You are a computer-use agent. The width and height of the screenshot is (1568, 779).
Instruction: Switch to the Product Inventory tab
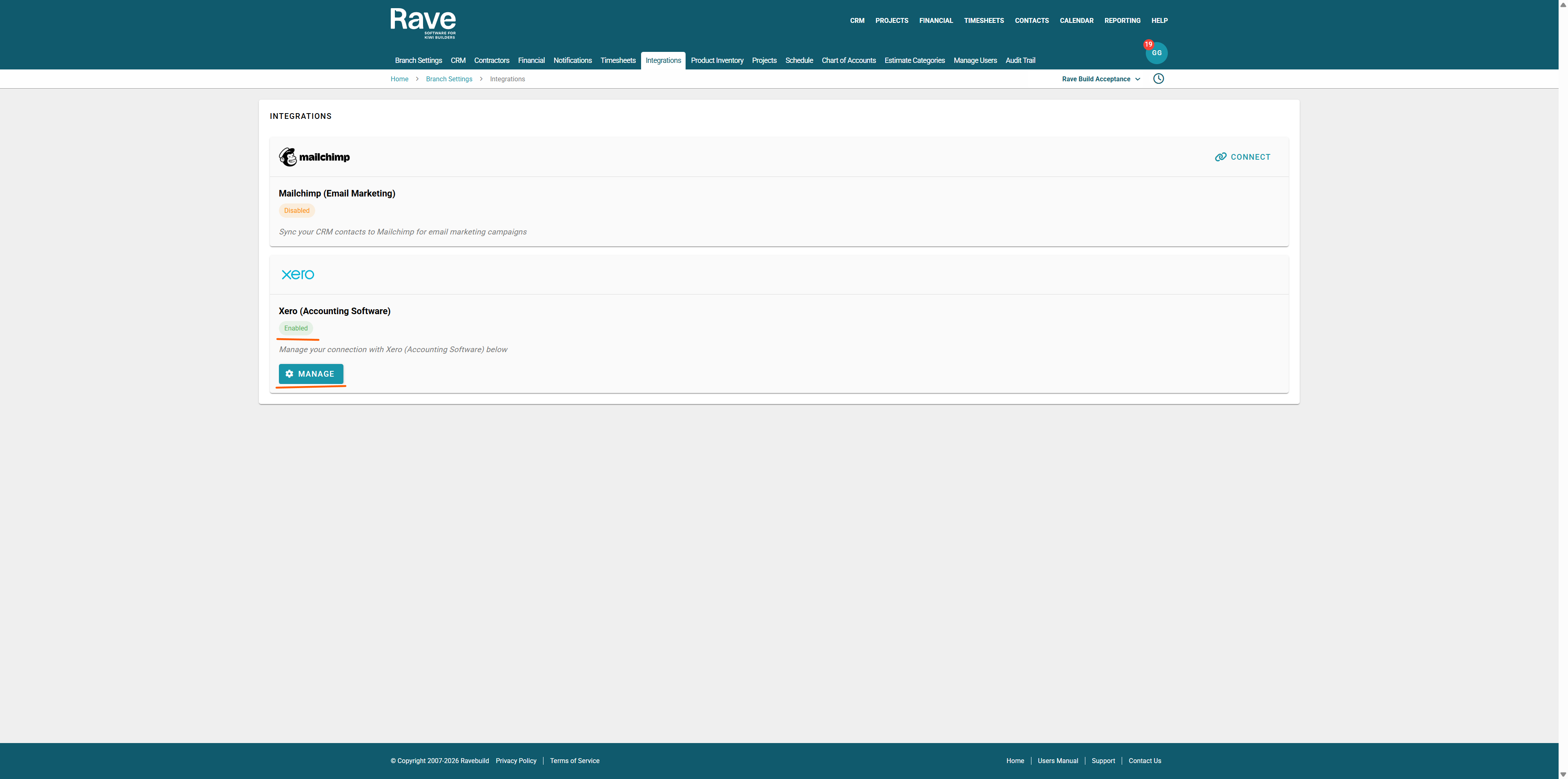(x=717, y=60)
